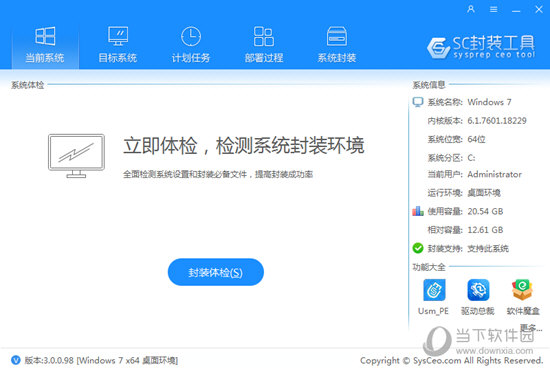Click the 系统信息 section heading
This screenshot has height=371, width=550.
429,85
